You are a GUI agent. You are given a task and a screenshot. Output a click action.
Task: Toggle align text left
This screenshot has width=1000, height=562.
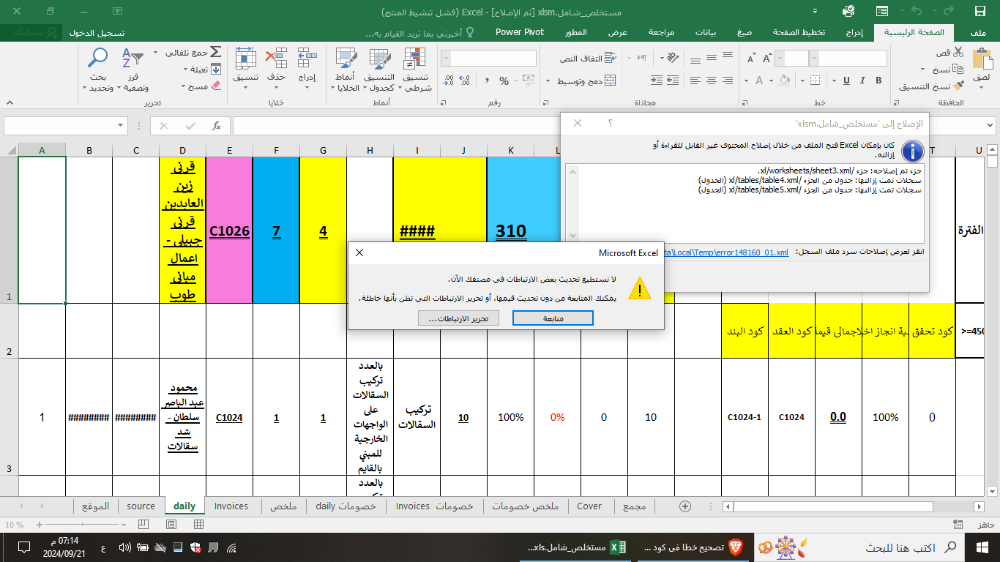695,80
